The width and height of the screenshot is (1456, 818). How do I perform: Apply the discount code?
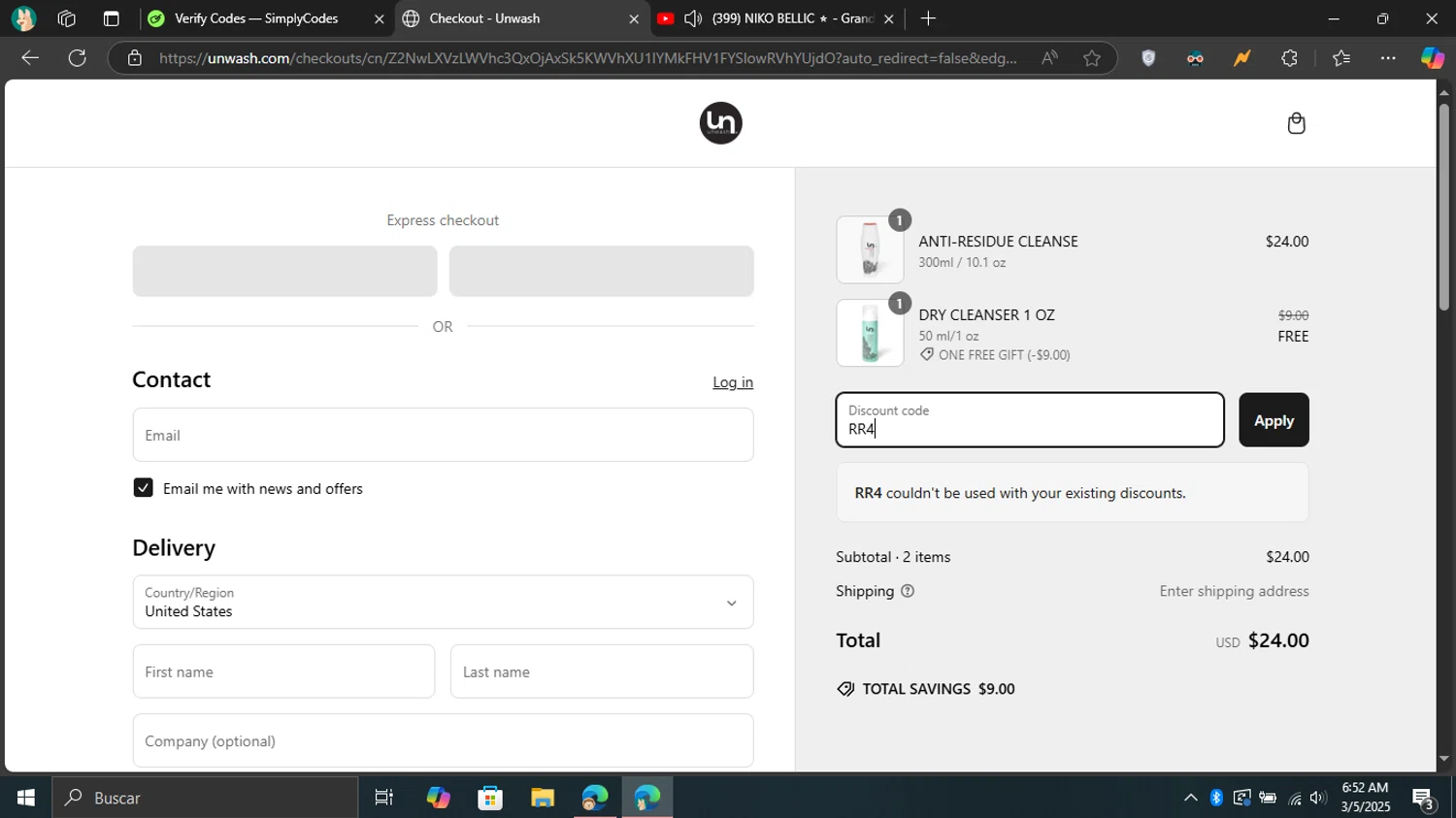click(x=1274, y=420)
